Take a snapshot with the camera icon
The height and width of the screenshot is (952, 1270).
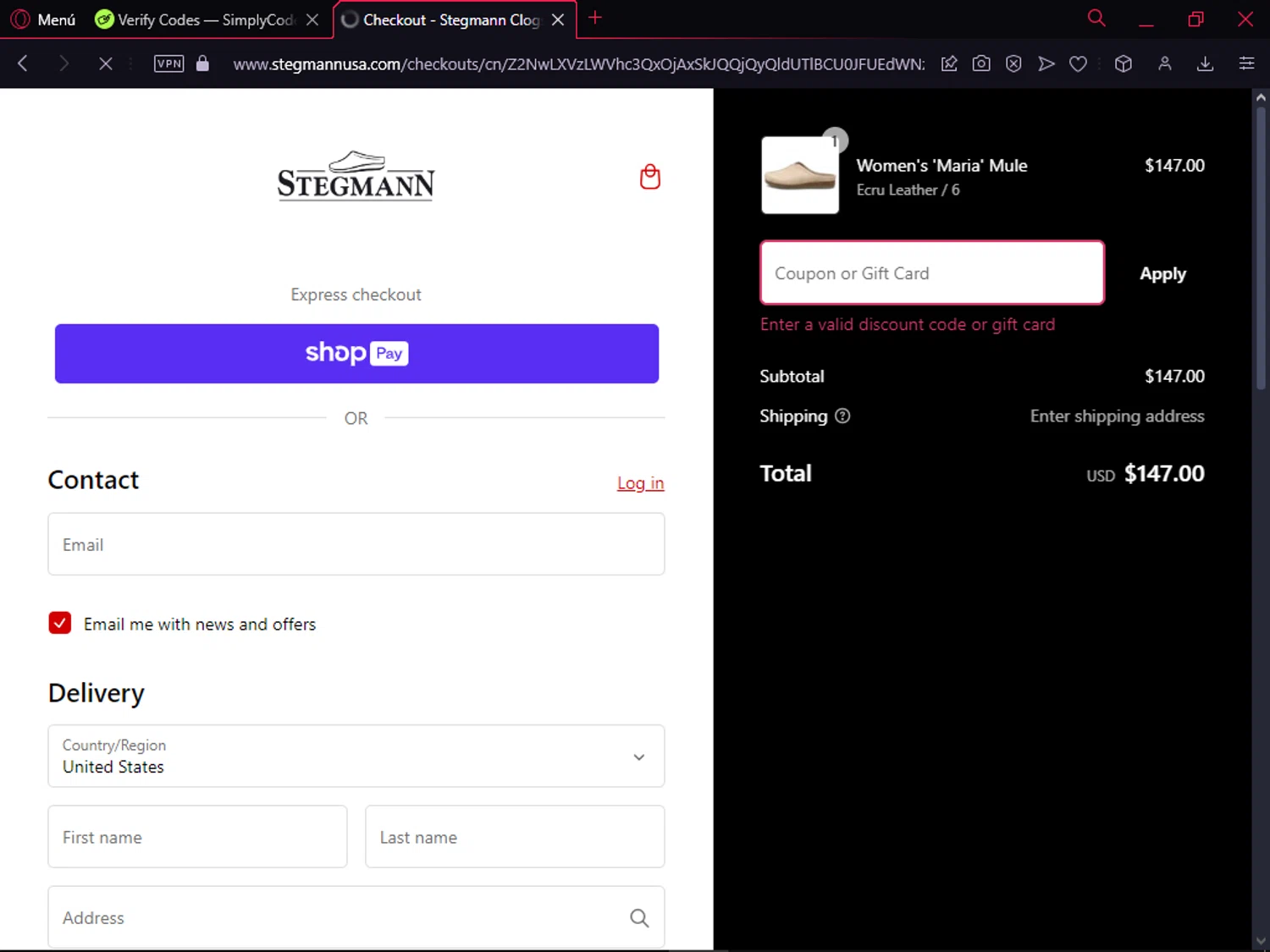point(981,63)
